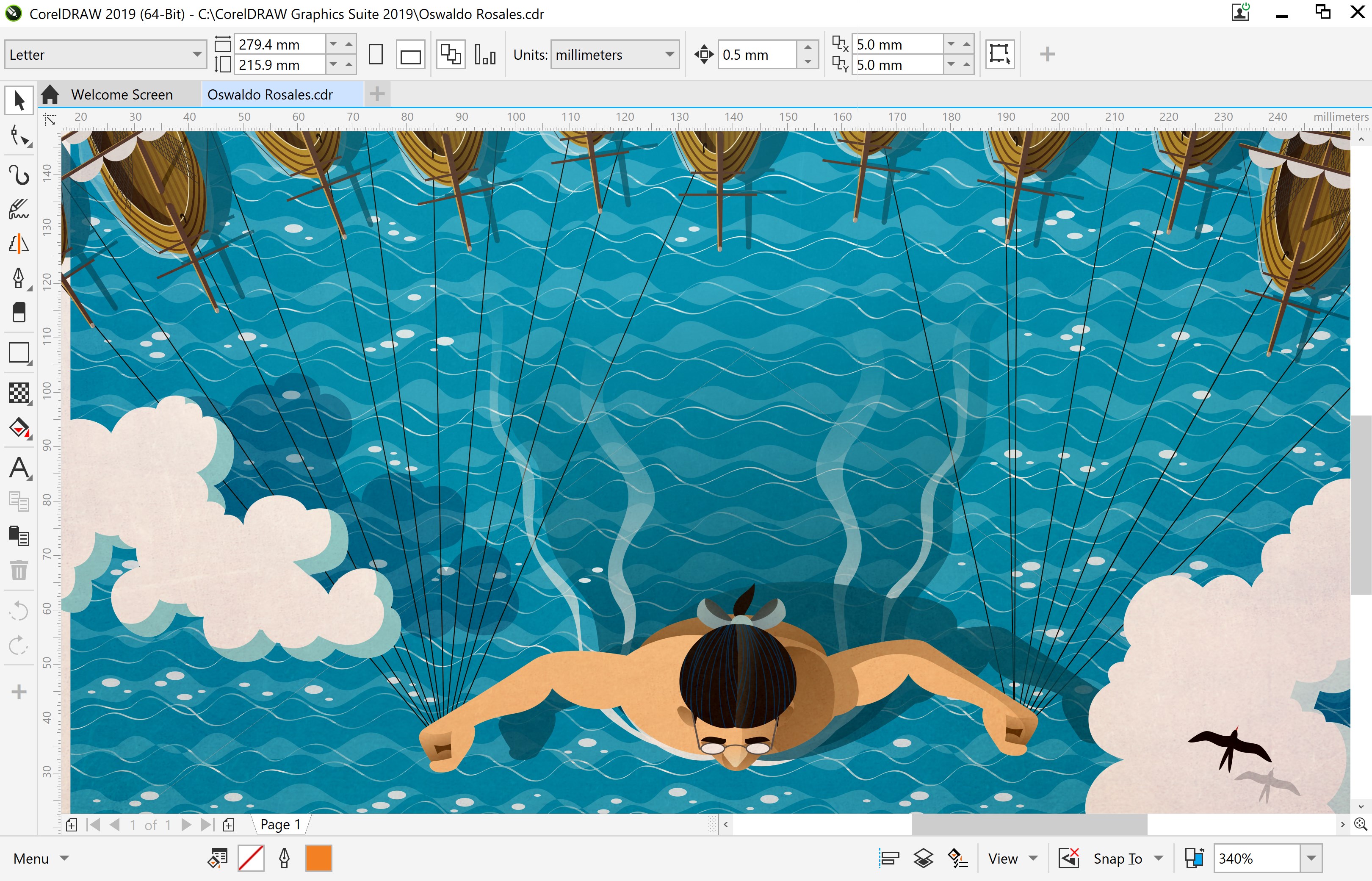Select the Rectangle tool
Screen dimensions: 1372x881
coord(19,353)
